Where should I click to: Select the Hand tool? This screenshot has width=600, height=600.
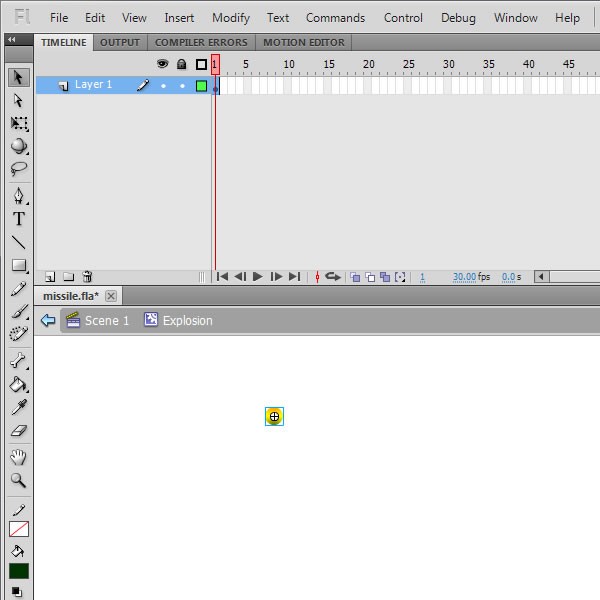click(x=19, y=457)
